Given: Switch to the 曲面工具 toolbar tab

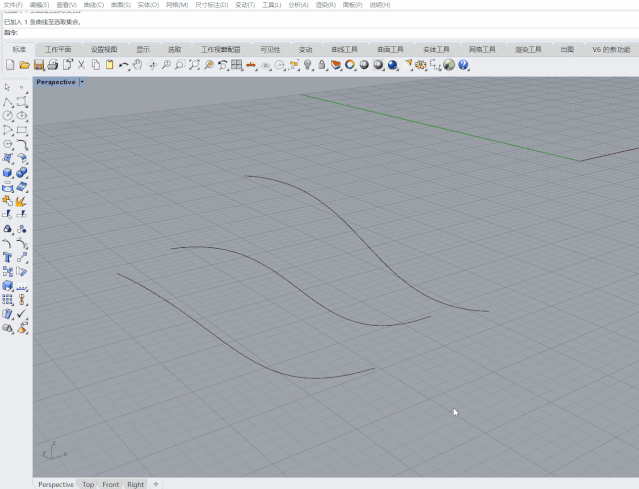Looking at the screenshot, I should pos(390,49).
